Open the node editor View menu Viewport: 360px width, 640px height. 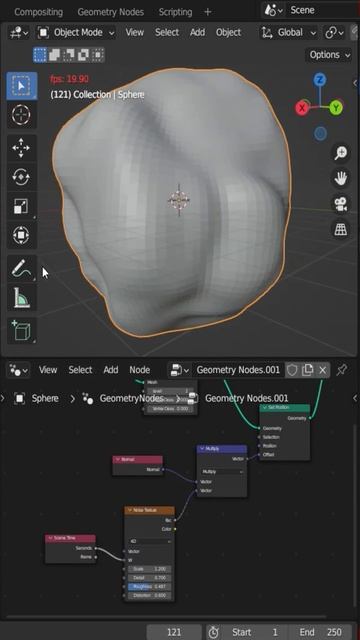pos(48,370)
